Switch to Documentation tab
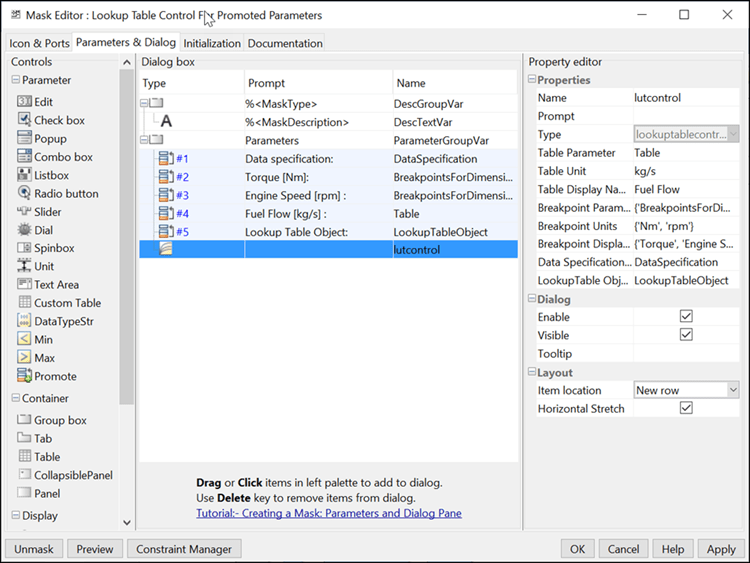 pos(285,44)
